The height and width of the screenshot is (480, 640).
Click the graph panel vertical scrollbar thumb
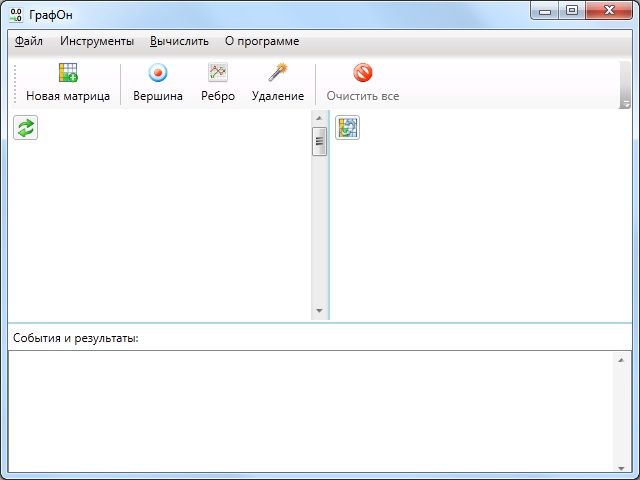coord(319,141)
